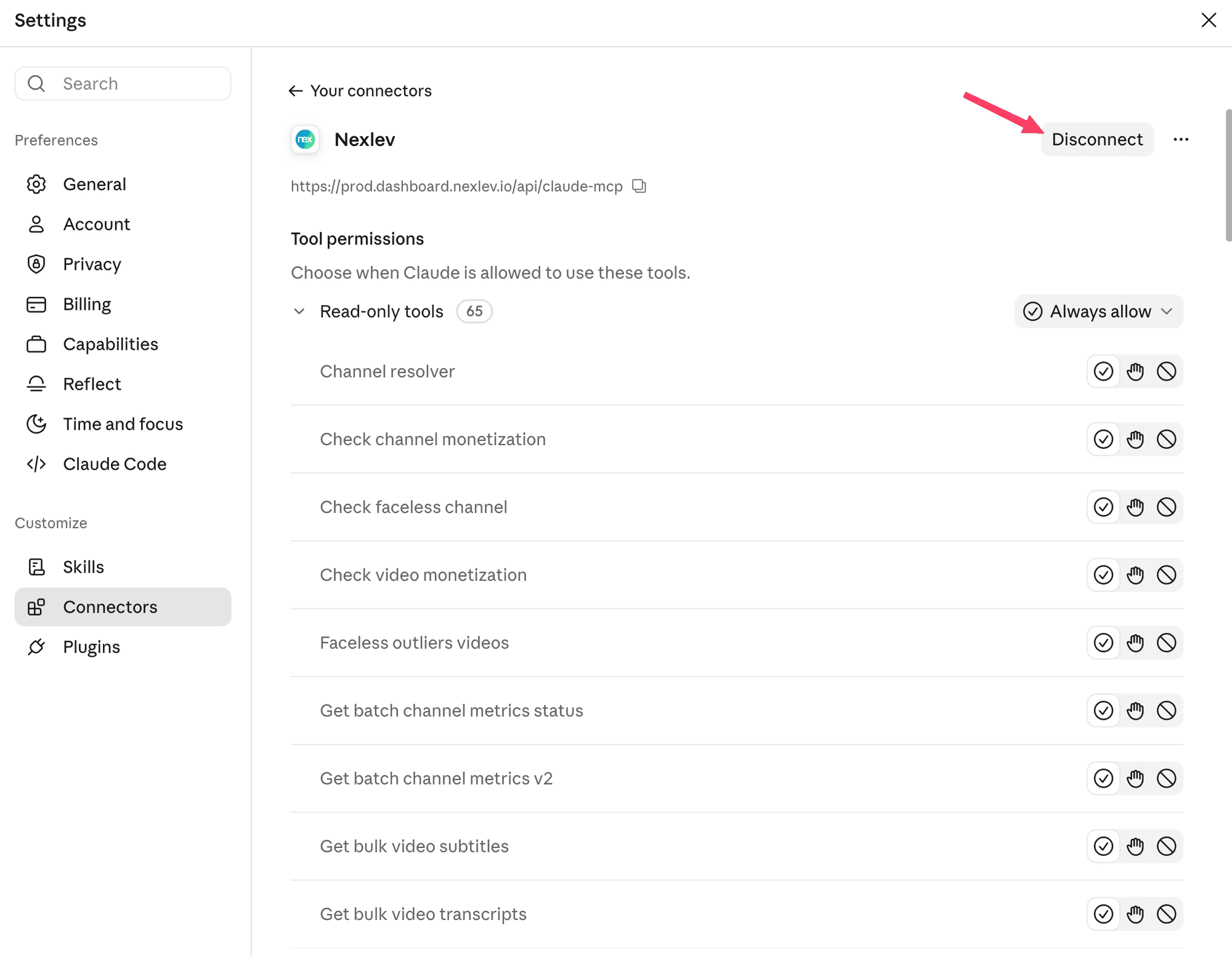Open the Account settings page
1232x957 pixels.
click(x=123, y=224)
